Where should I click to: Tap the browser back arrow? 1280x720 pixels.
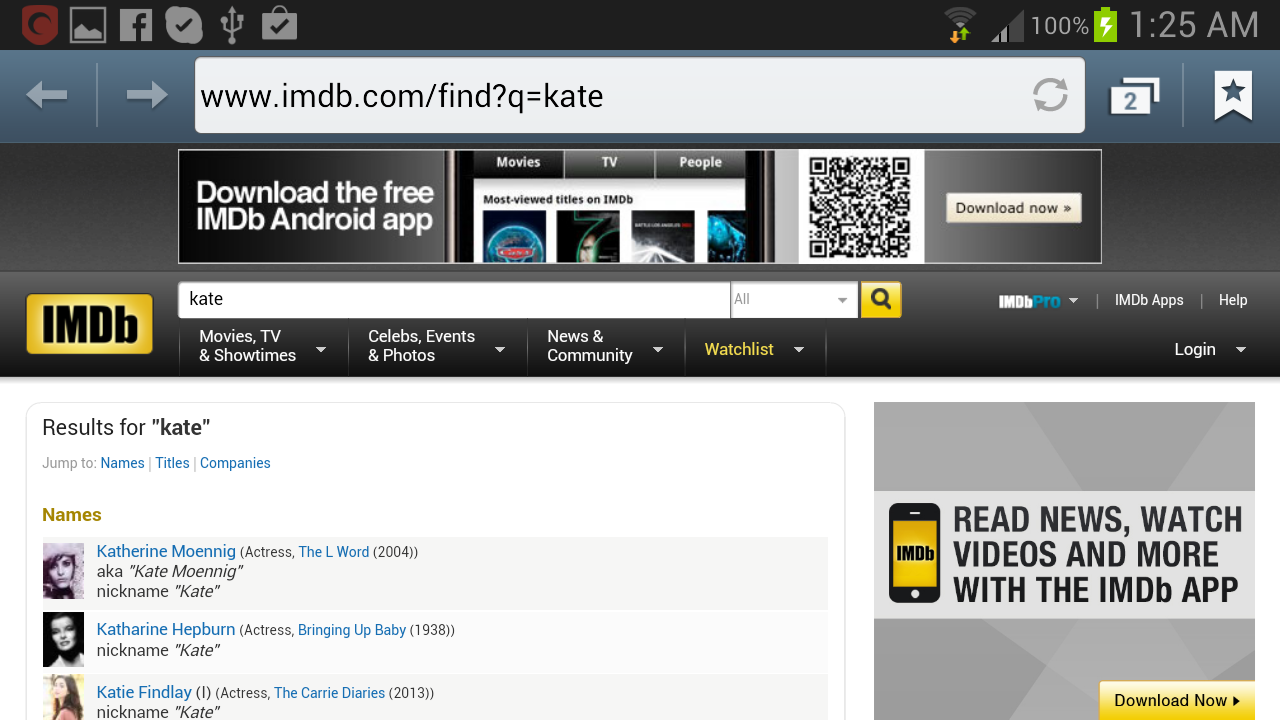pyautogui.click(x=47, y=95)
